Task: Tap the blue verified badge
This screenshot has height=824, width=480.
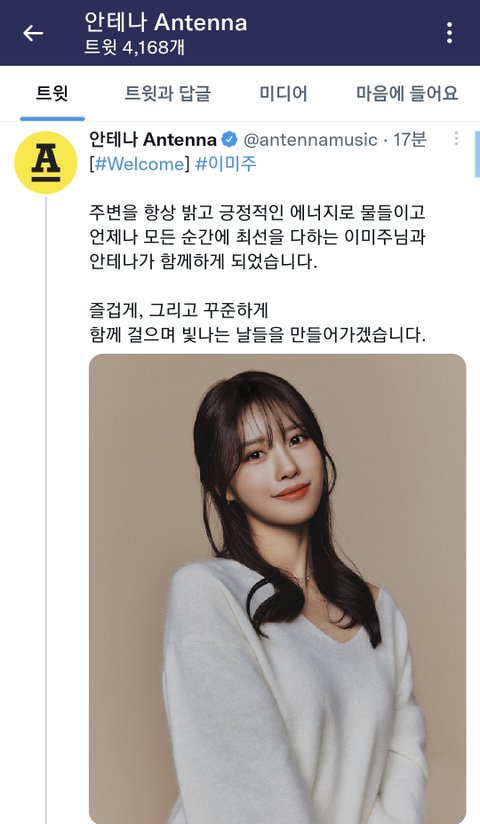Action: point(230,140)
